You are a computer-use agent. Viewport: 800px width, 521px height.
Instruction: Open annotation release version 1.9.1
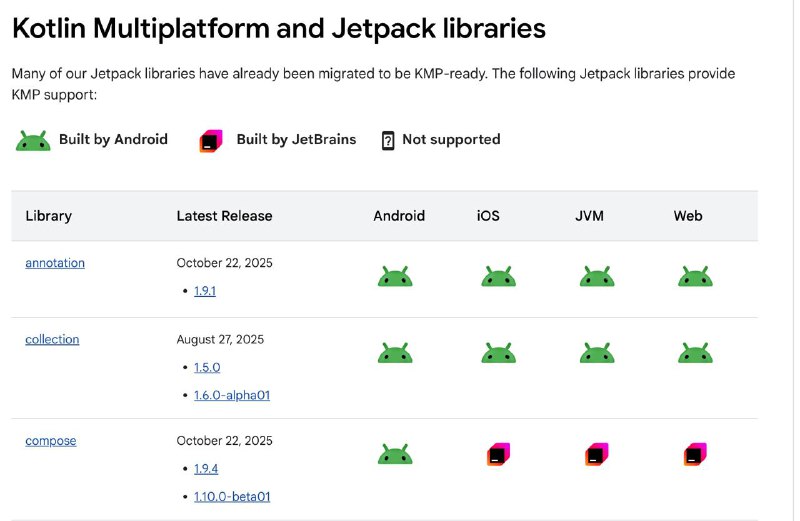pos(205,291)
